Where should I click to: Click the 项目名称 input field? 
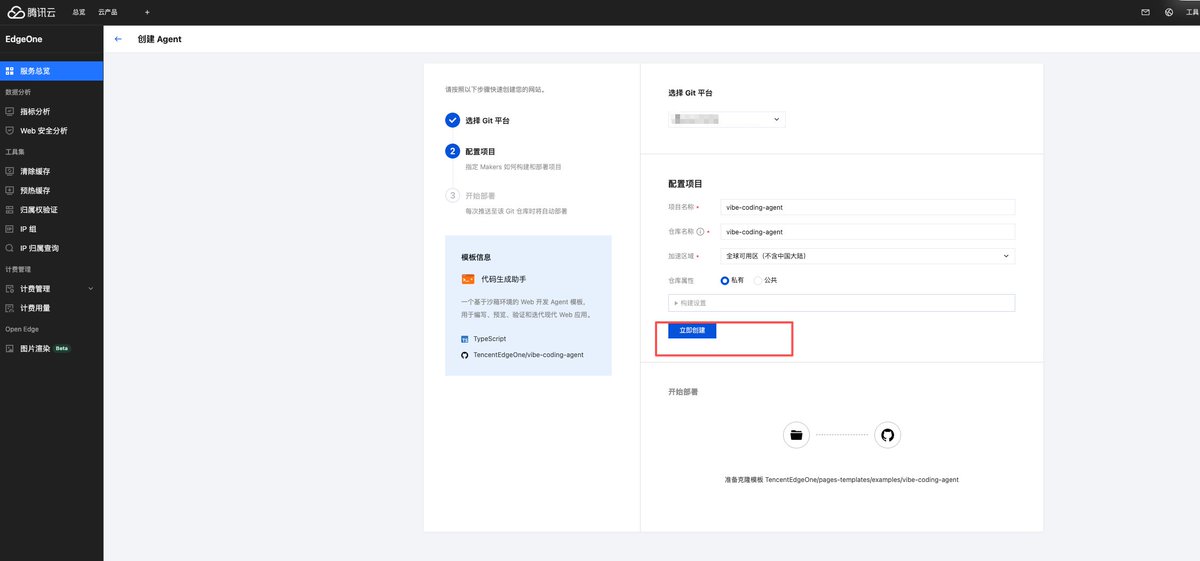click(x=868, y=207)
